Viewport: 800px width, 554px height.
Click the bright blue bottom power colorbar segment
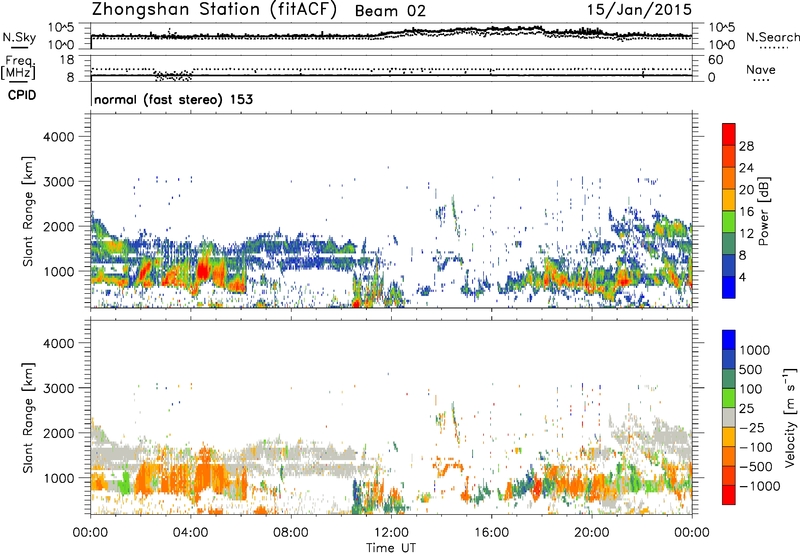tap(729, 287)
